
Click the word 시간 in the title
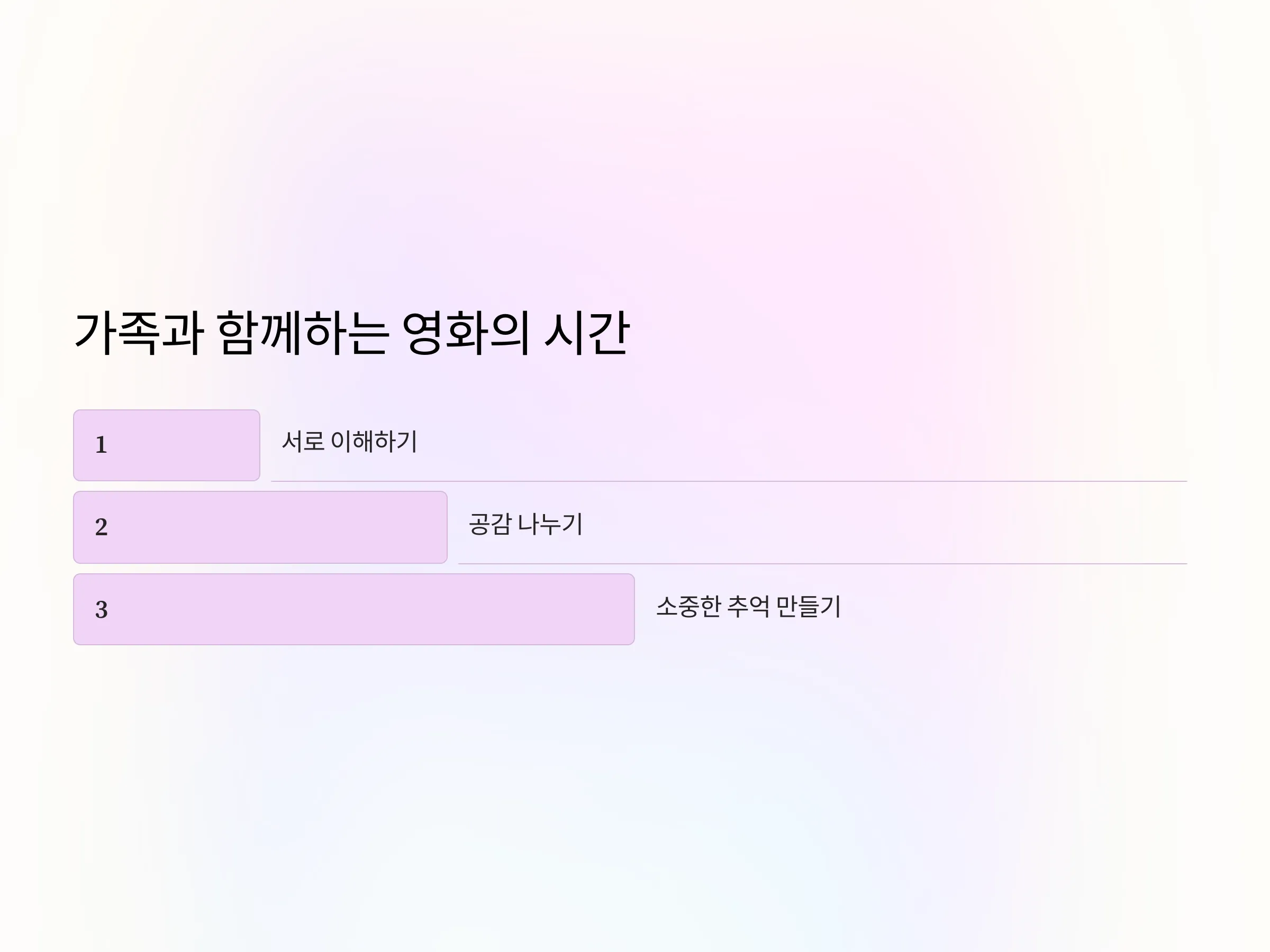click(587, 333)
